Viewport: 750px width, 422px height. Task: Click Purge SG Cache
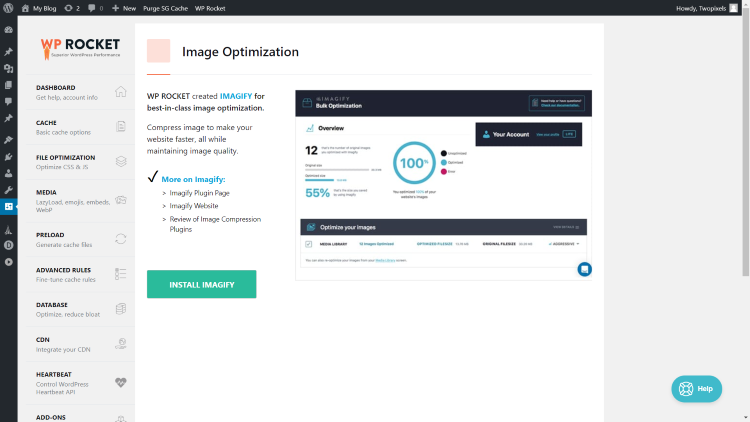click(x=165, y=8)
